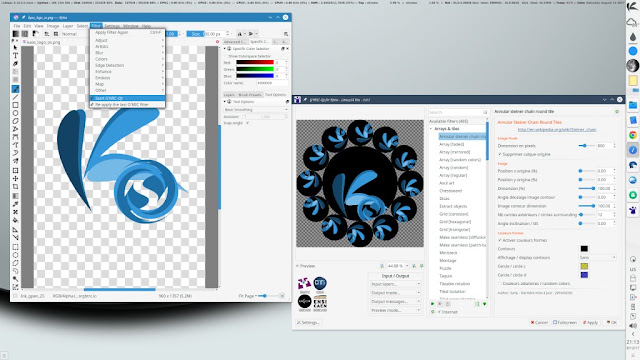640x360 pixels.
Task: Pick the Rectangle shape tool
Action: (15, 105)
